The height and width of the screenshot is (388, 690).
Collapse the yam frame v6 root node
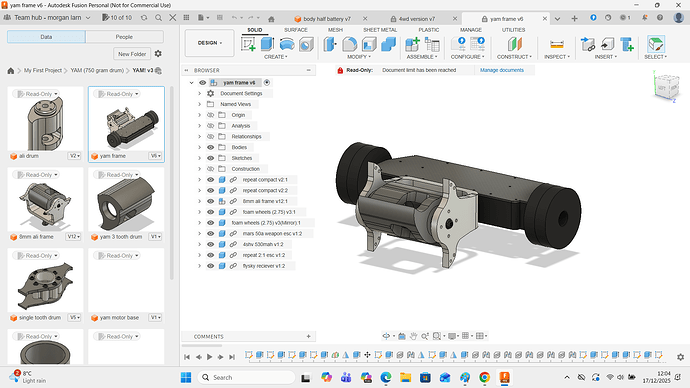191,82
